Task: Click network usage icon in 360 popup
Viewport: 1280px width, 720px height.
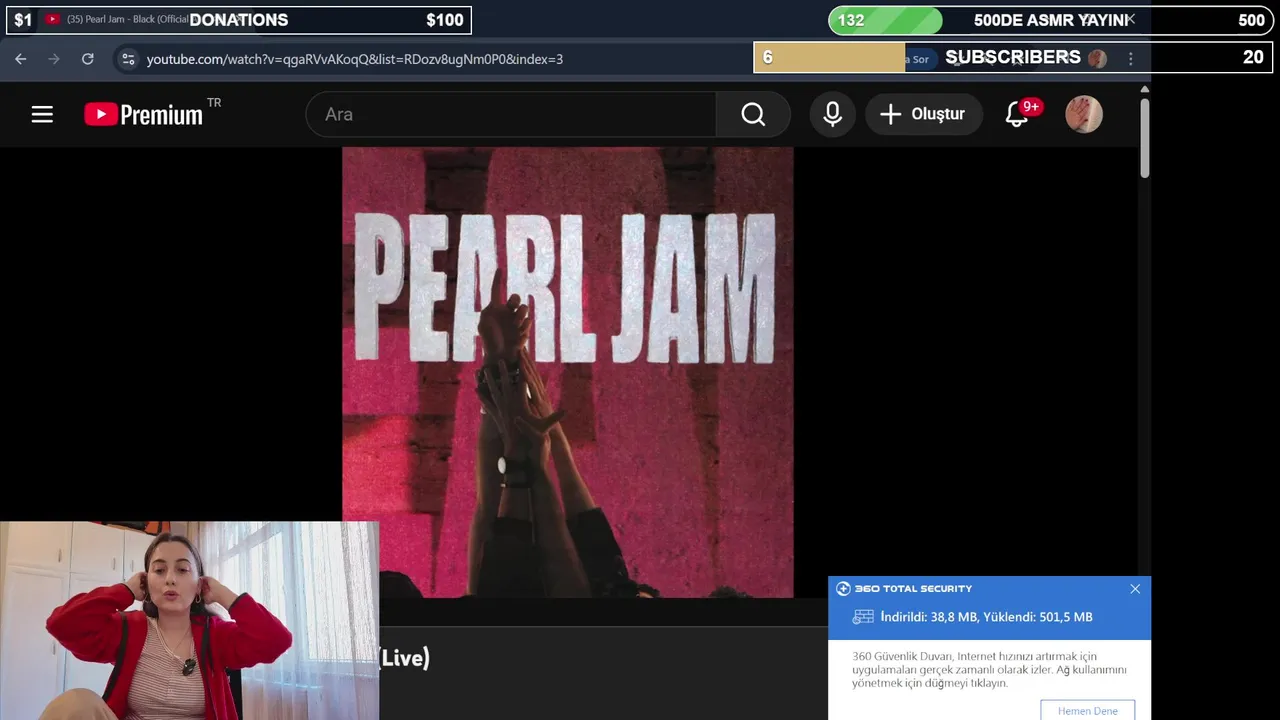Action: 862,617
